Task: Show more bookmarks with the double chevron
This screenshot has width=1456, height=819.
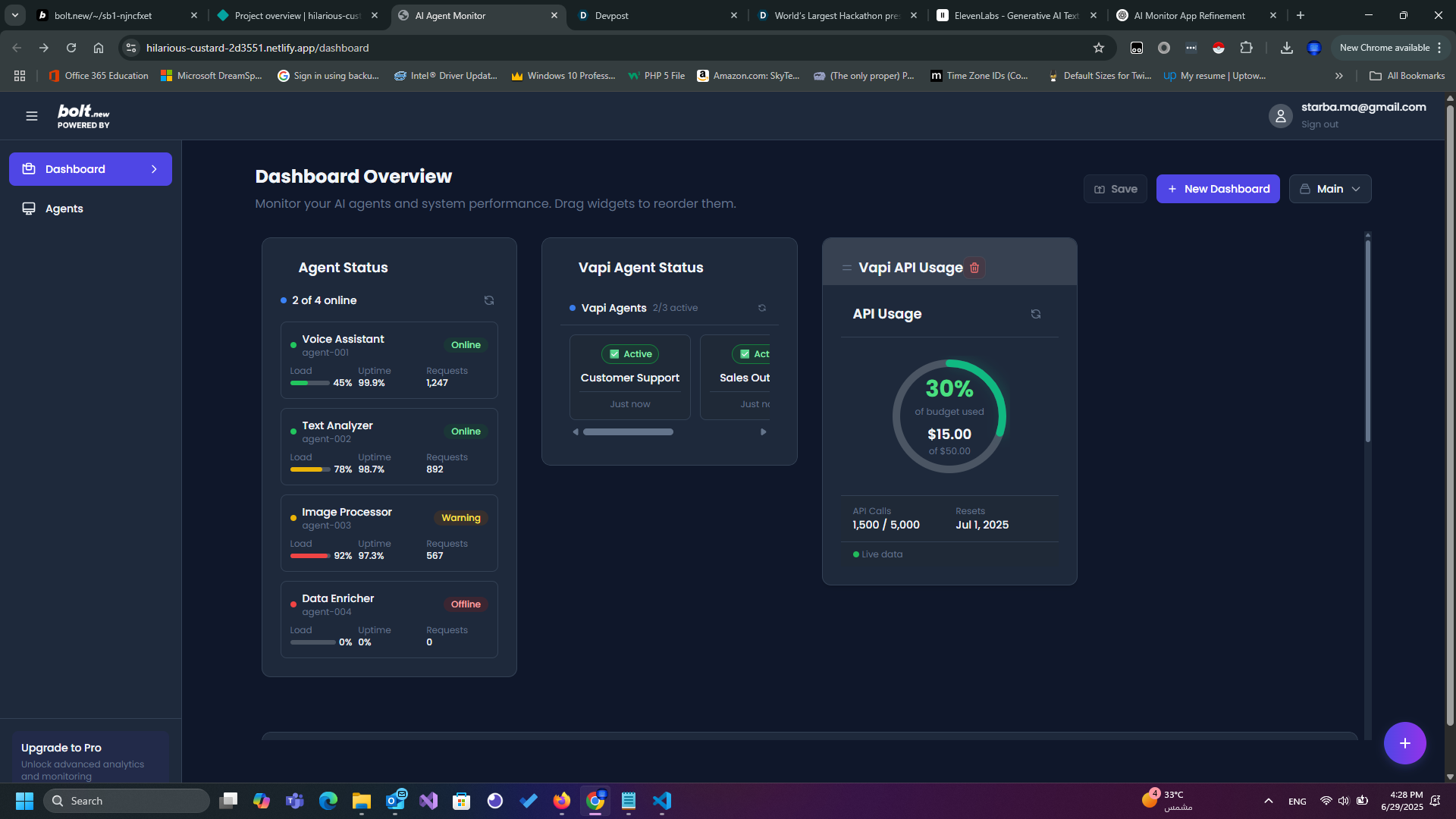Action: [x=1338, y=76]
